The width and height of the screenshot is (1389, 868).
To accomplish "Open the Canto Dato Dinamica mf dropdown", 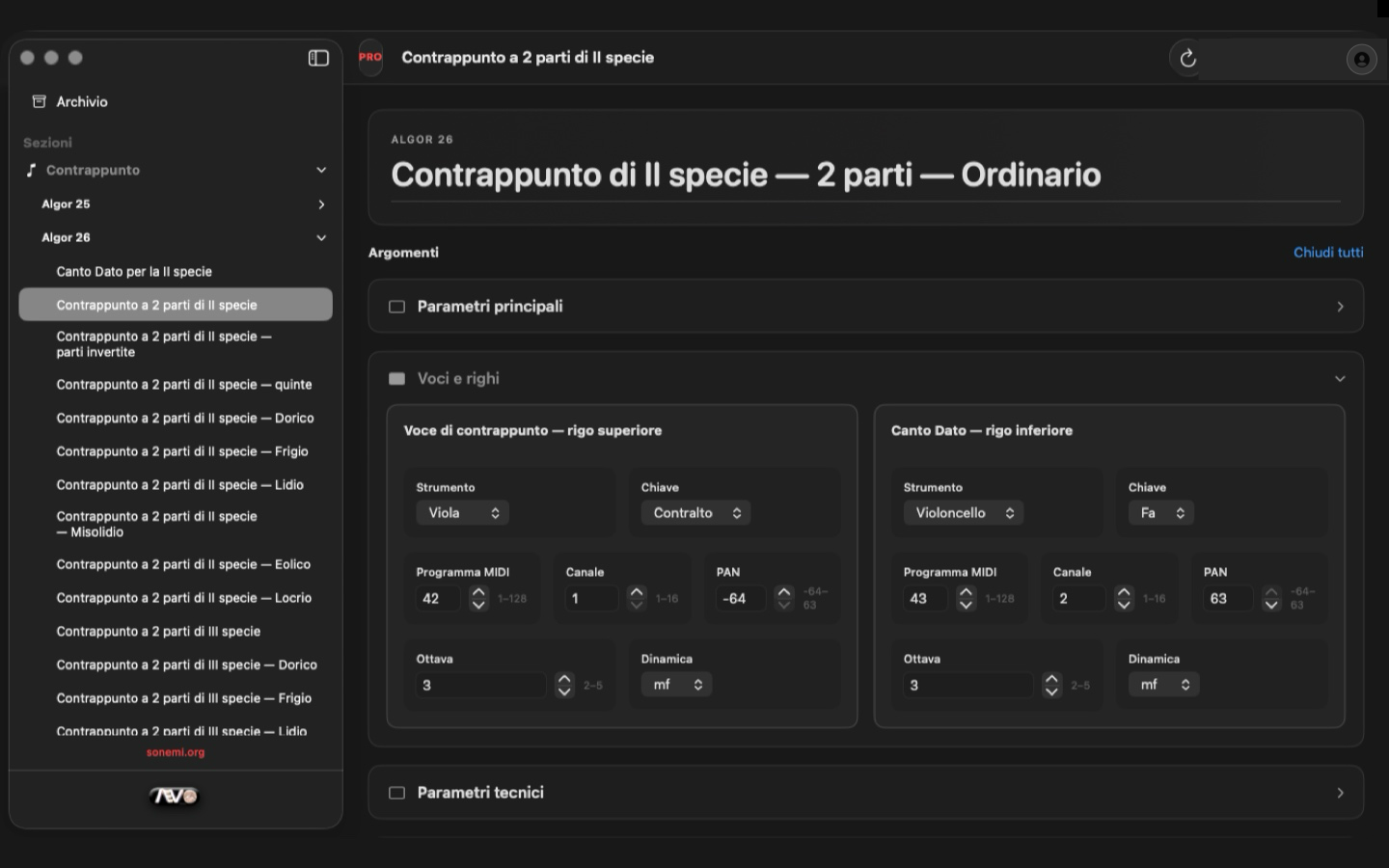I will pos(1163,685).
